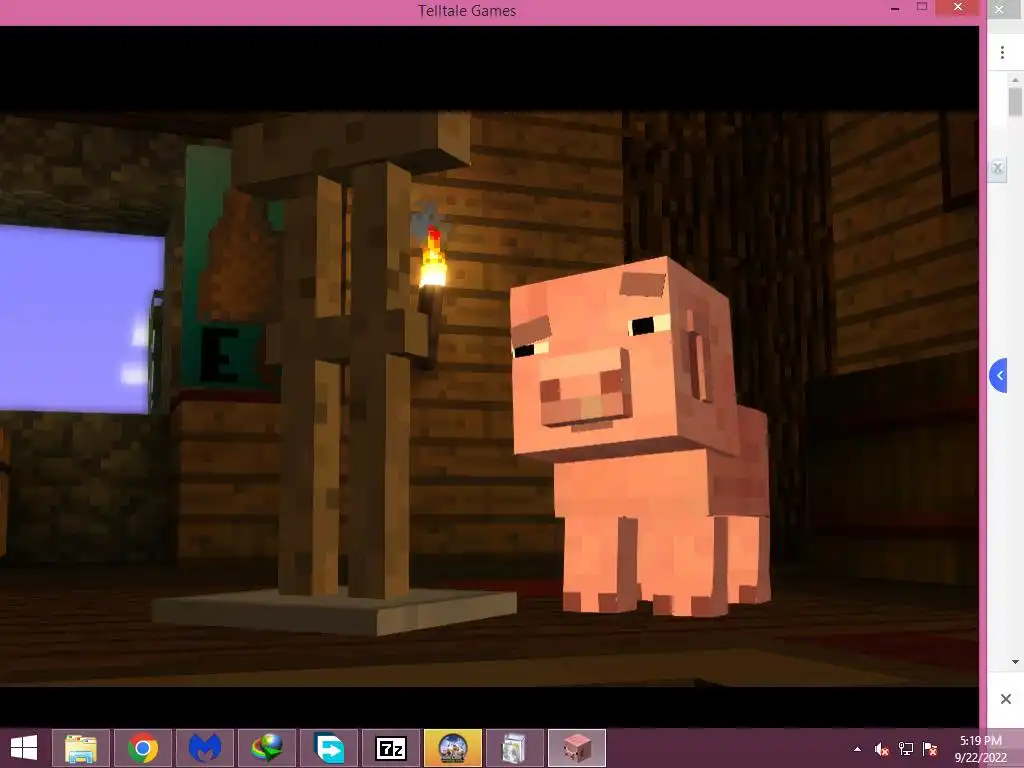Close the Telltale Games window

957,7
